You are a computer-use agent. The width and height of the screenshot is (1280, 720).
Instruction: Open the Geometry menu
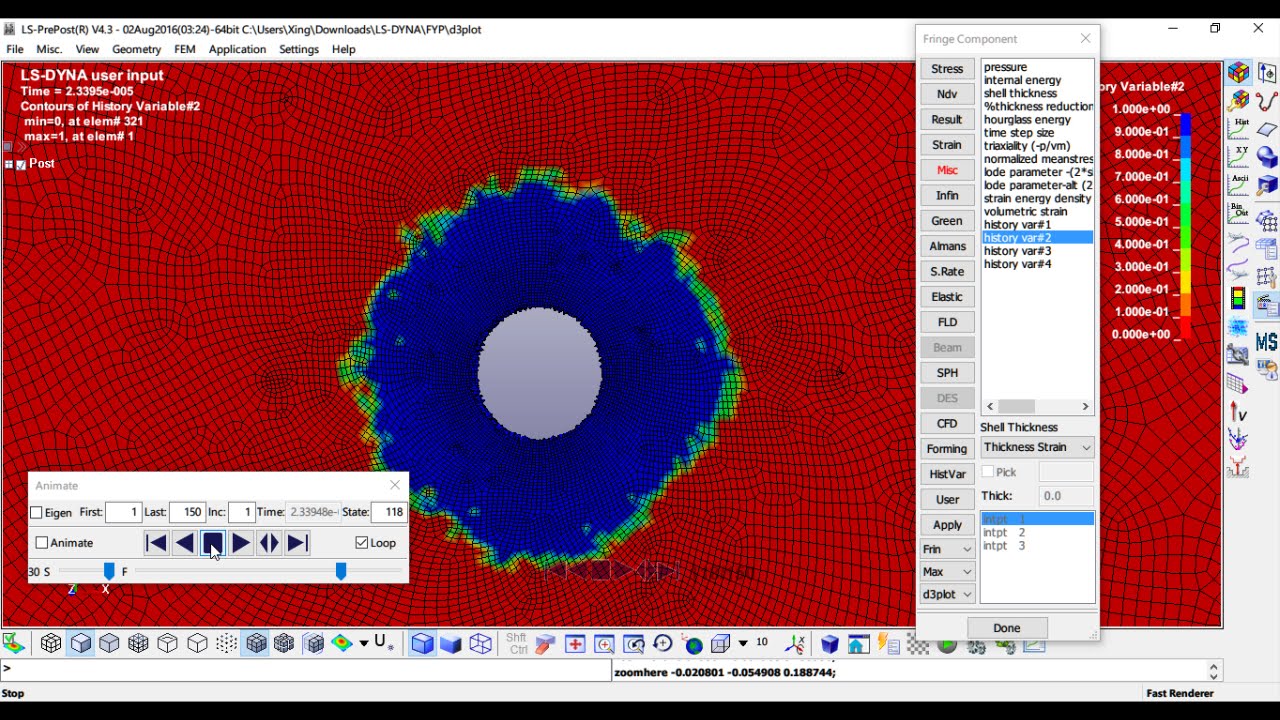pyautogui.click(x=136, y=49)
